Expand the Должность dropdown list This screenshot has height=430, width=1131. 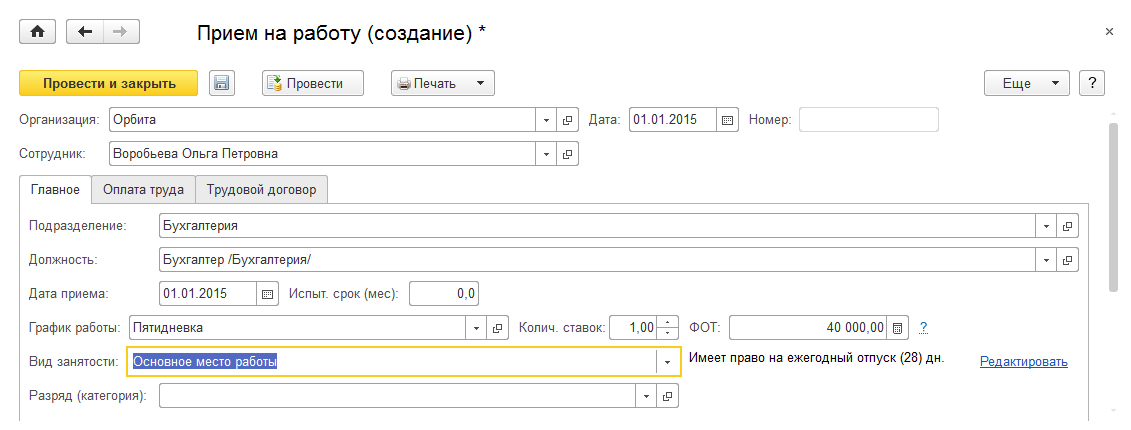tap(1047, 260)
